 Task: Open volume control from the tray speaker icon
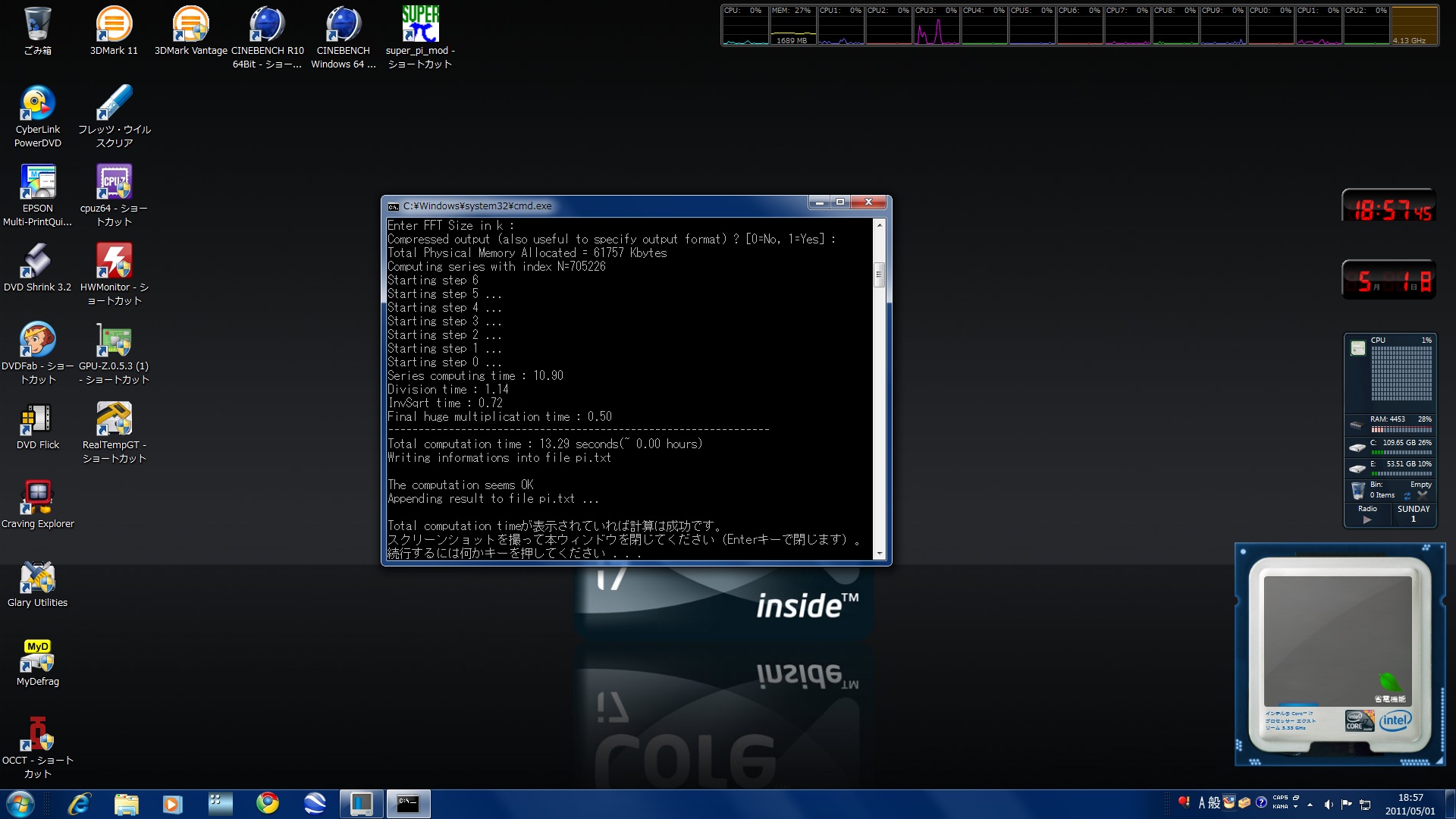1329,804
